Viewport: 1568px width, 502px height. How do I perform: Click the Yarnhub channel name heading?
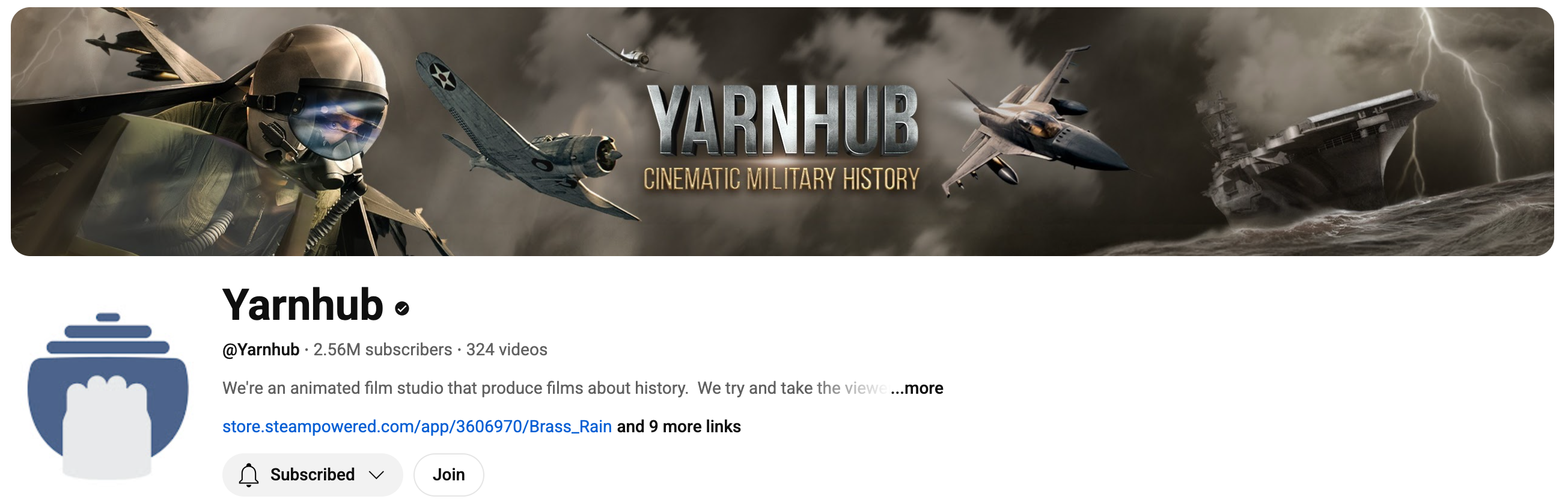pyautogui.click(x=302, y=305)
